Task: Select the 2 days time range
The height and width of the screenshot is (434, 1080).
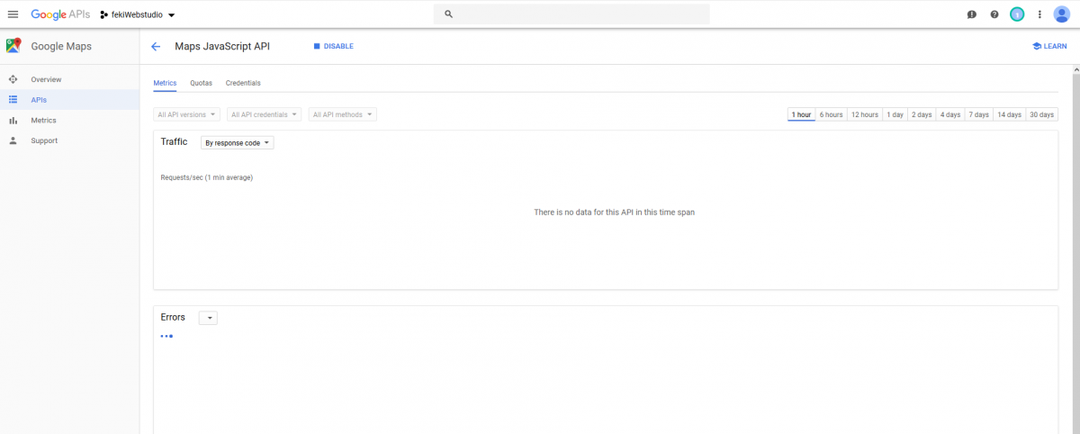Action: tap(922, 114)
